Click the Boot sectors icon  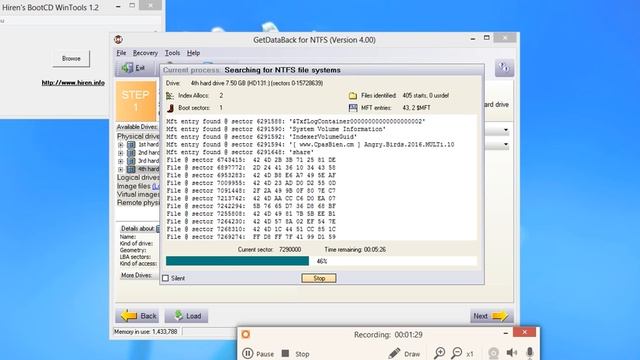tap(170, 108)
